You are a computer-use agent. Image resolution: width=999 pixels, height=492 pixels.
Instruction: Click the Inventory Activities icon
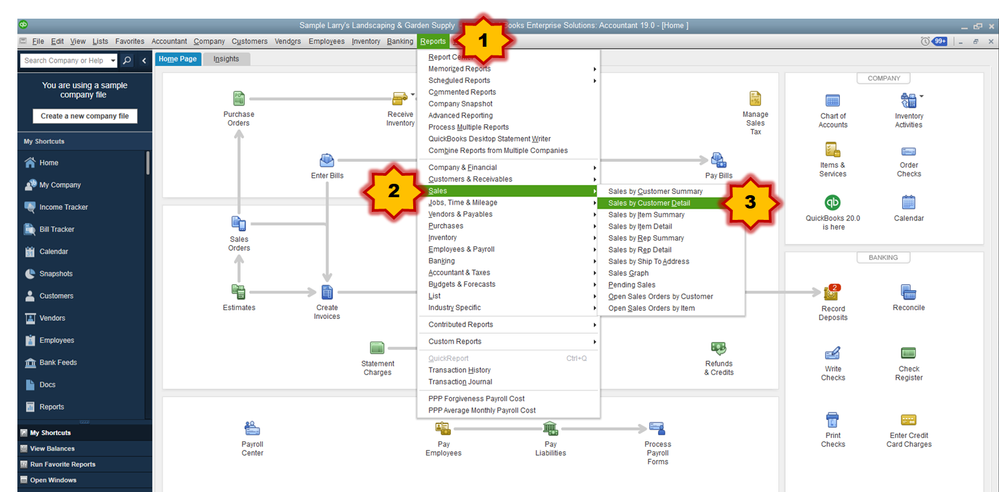908,101
